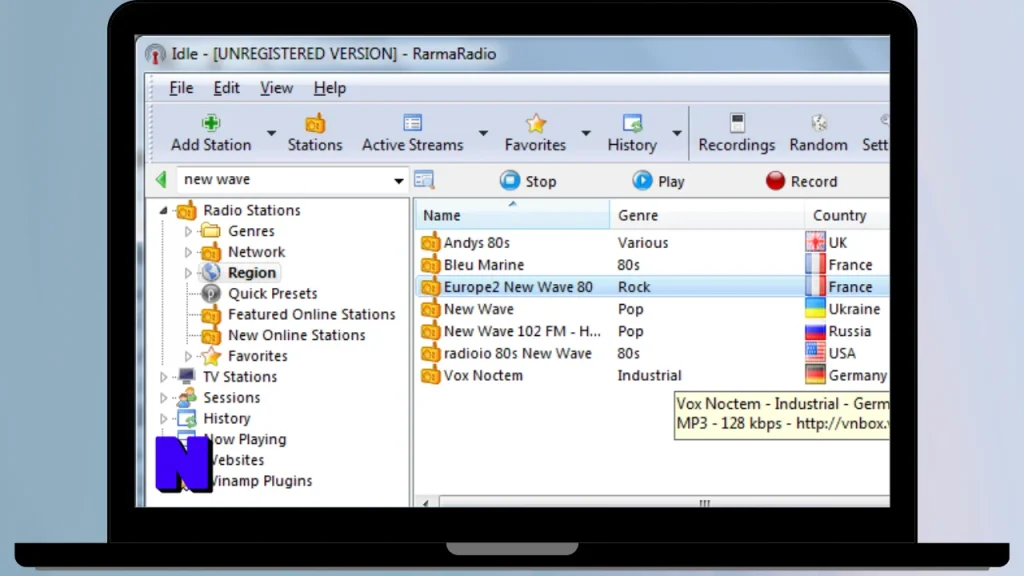The height and width of the screenshot is (576, 1024).
Task: Collapse the Radio Stations tree node
Action: point(164,210)
